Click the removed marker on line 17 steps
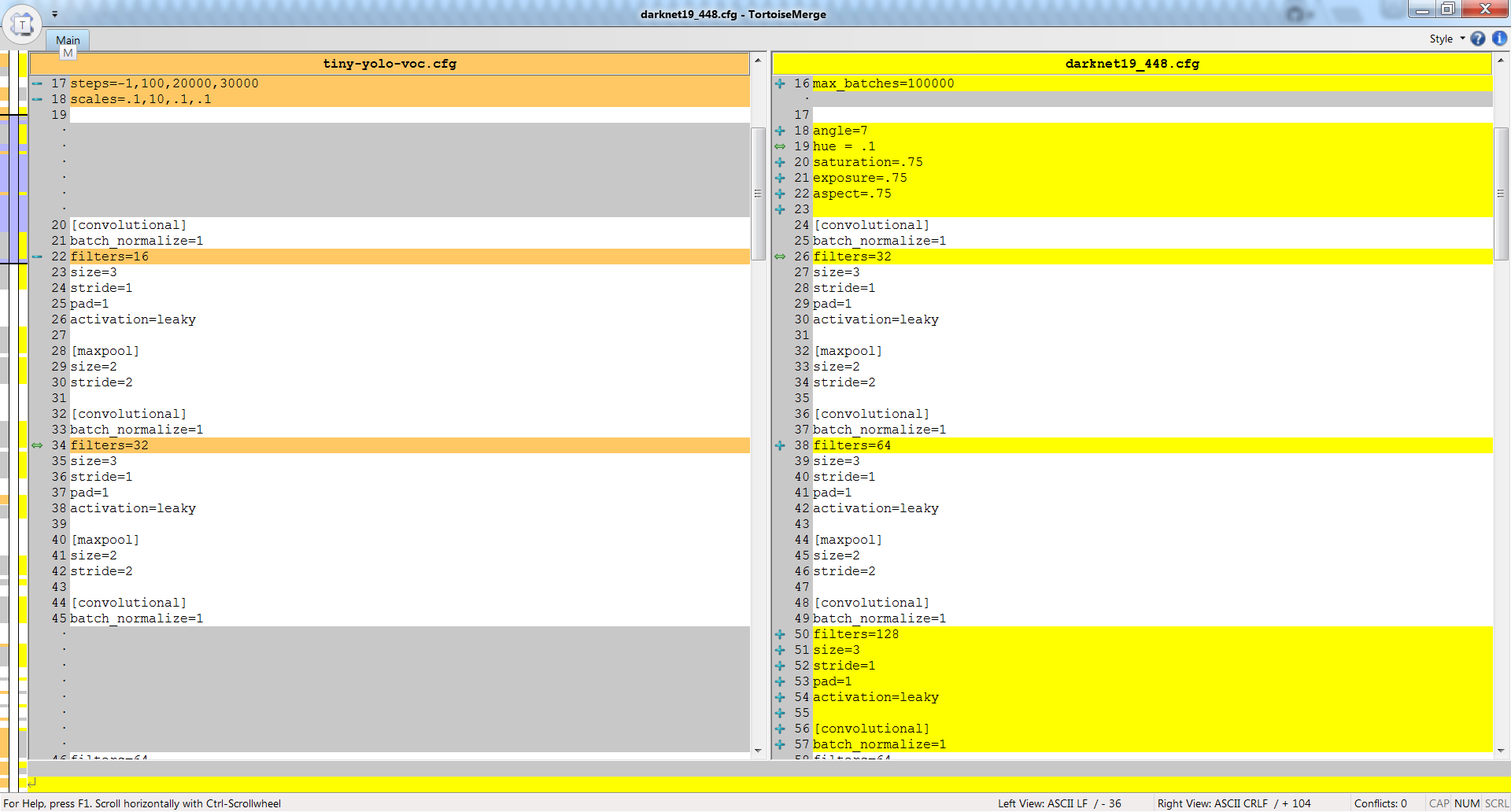The height and width of the screenshot is (812, 1511). (37, 83)
